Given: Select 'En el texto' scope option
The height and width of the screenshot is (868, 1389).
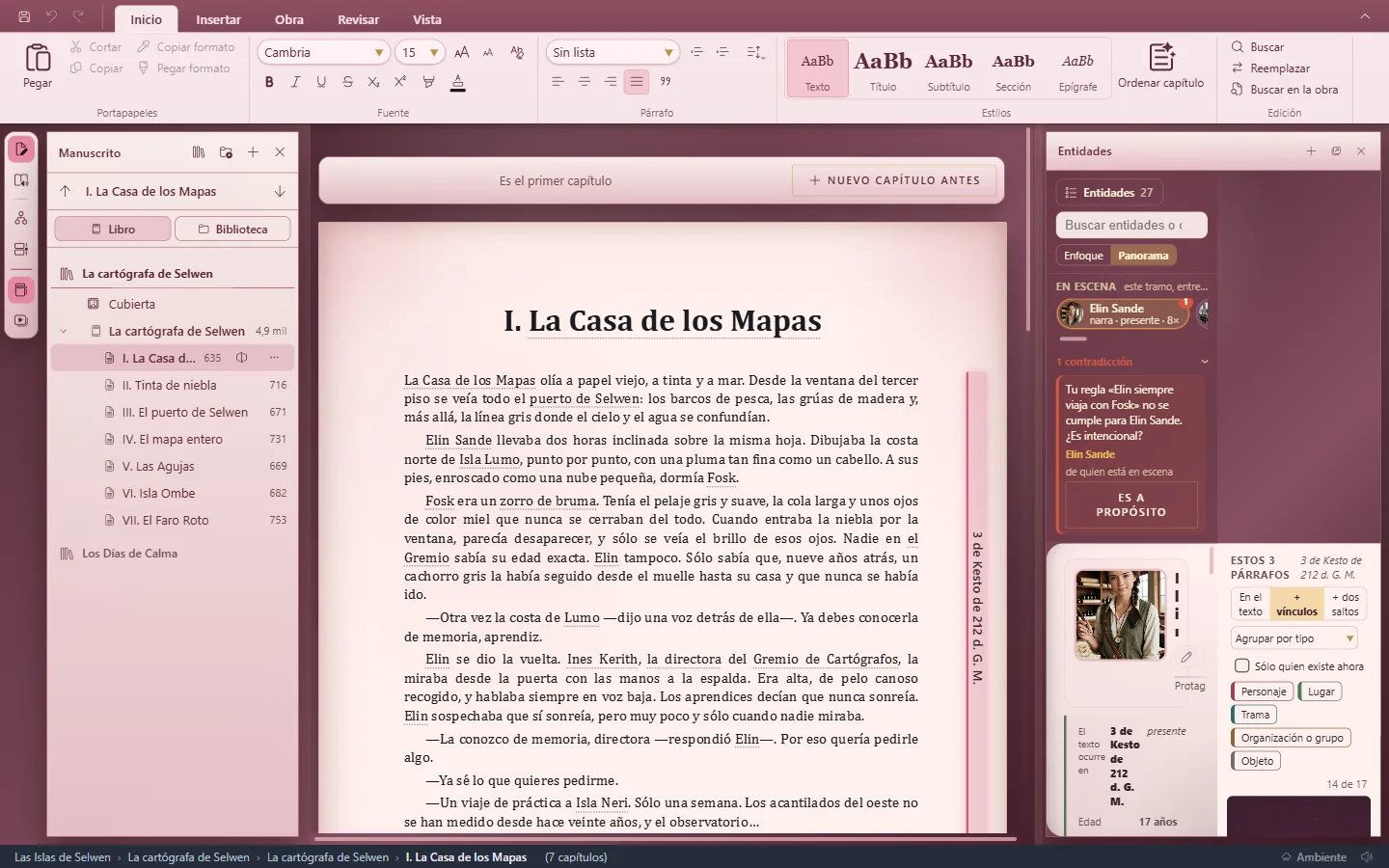Looking at the screenshot, I should [x=1250, y=604].
